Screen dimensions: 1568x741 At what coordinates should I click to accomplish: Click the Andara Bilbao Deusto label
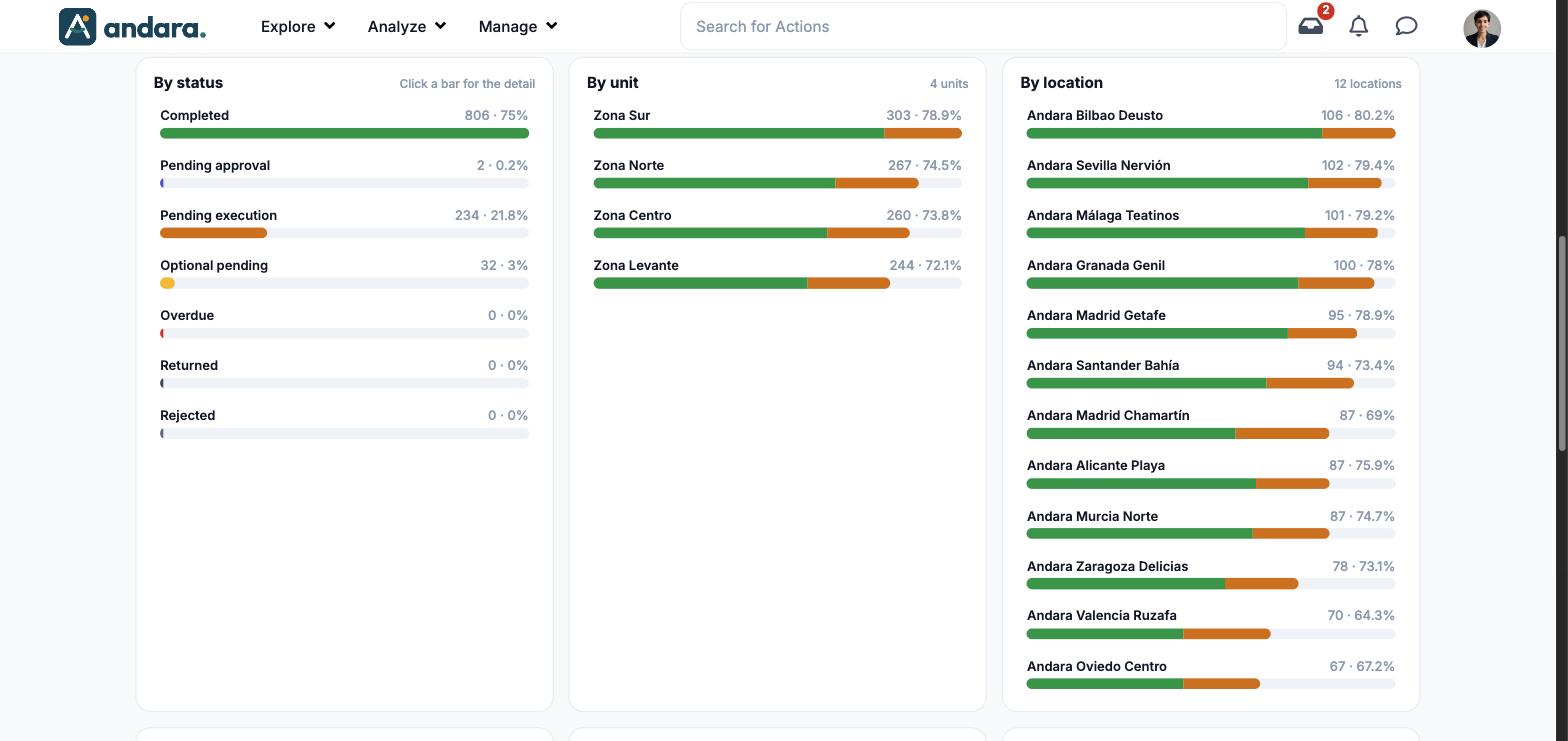click(1095, 115)
